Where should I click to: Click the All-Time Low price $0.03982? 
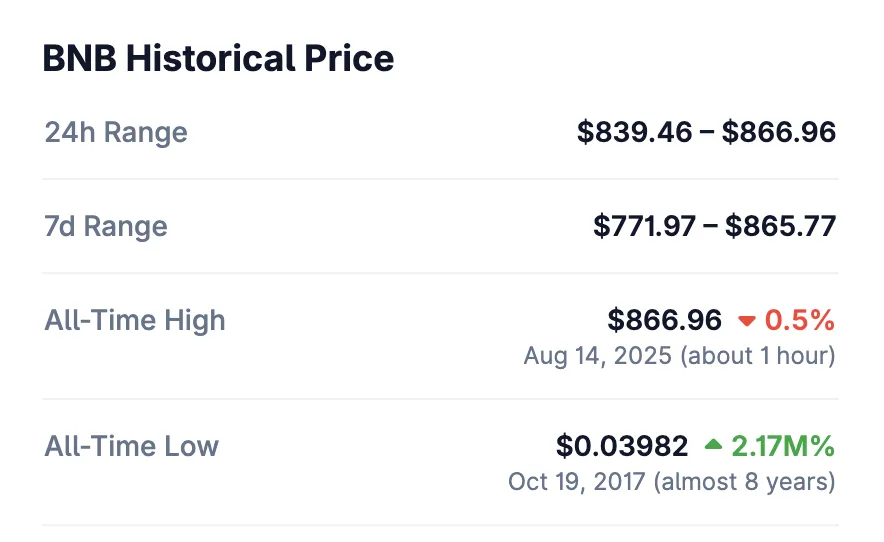(x=622, y=446)
